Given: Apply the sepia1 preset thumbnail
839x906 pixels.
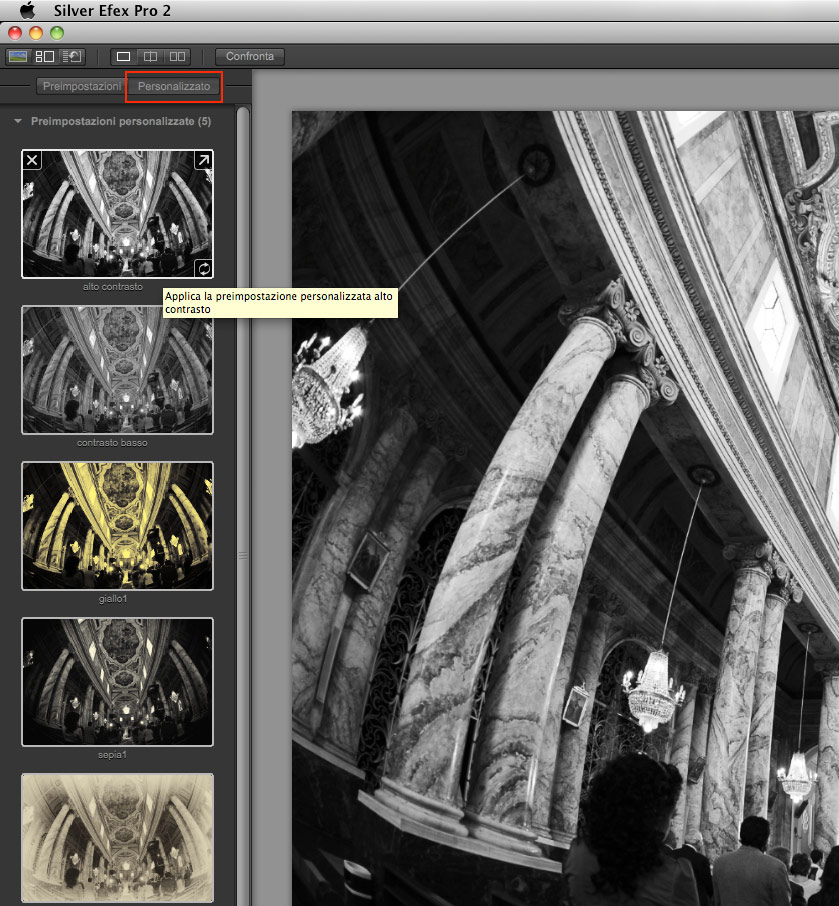Looking at the screenshot, I should pyautogui.click(x=117, y=682).
